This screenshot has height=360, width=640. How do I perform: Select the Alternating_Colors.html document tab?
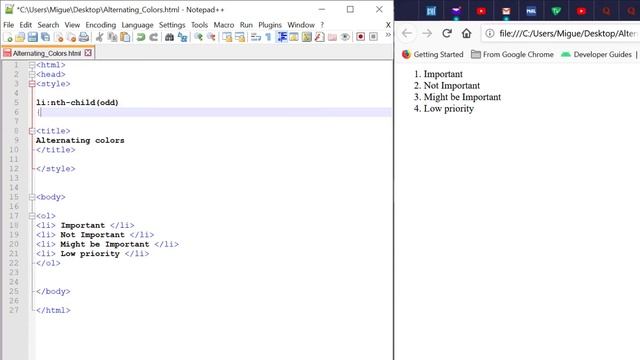47,53
